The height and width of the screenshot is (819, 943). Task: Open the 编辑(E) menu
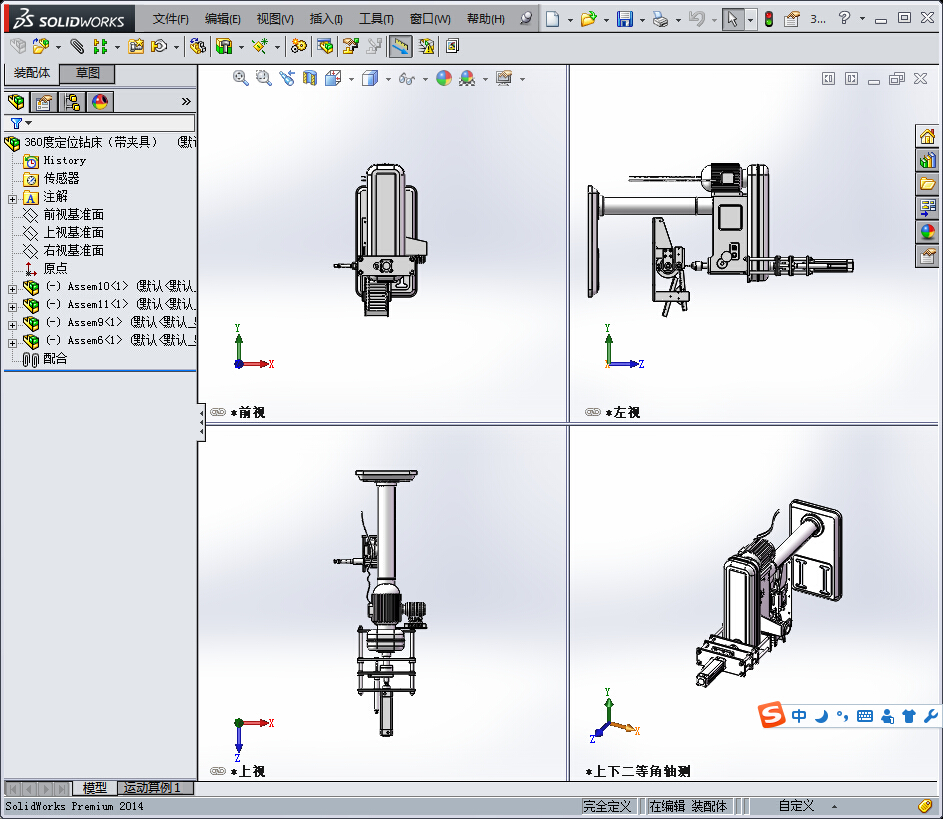(223, 19)
